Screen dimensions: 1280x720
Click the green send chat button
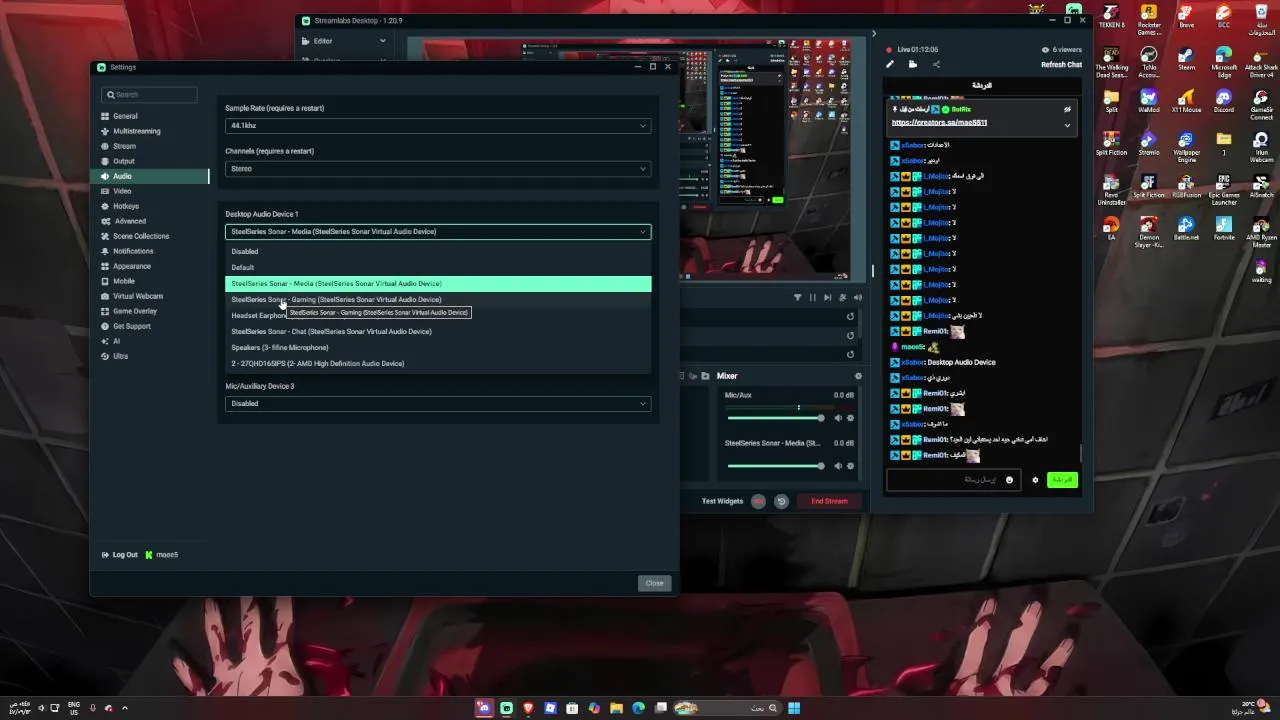pos(1062,480)
